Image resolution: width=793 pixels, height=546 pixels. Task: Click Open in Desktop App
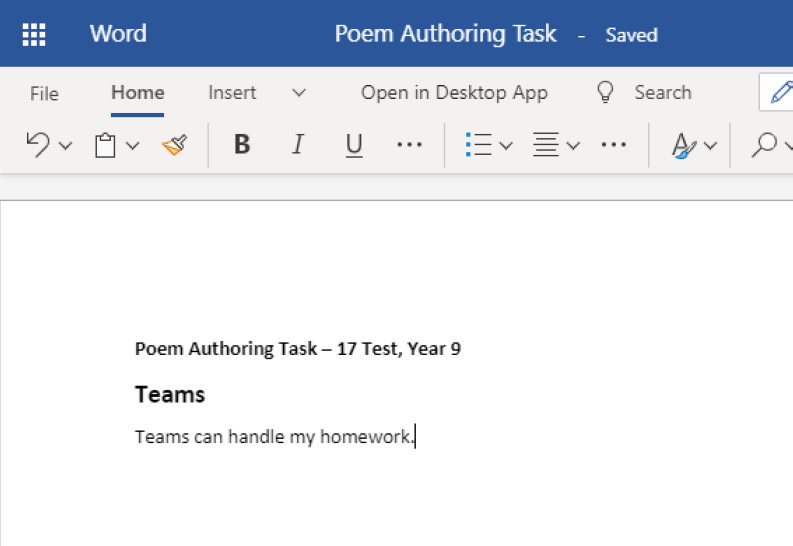coord(454,93)
